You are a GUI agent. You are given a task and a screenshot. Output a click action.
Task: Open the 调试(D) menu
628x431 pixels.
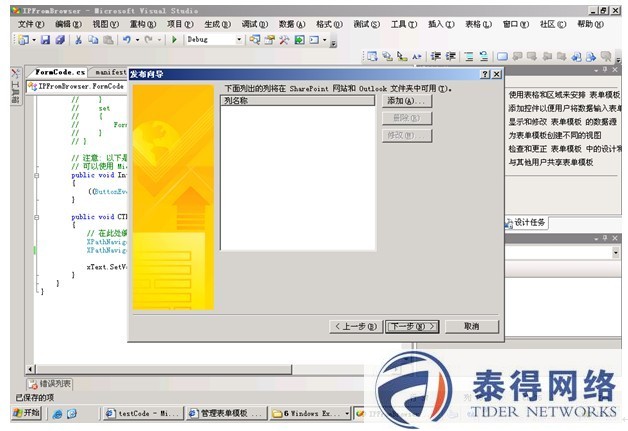click(x=255, y=24)
